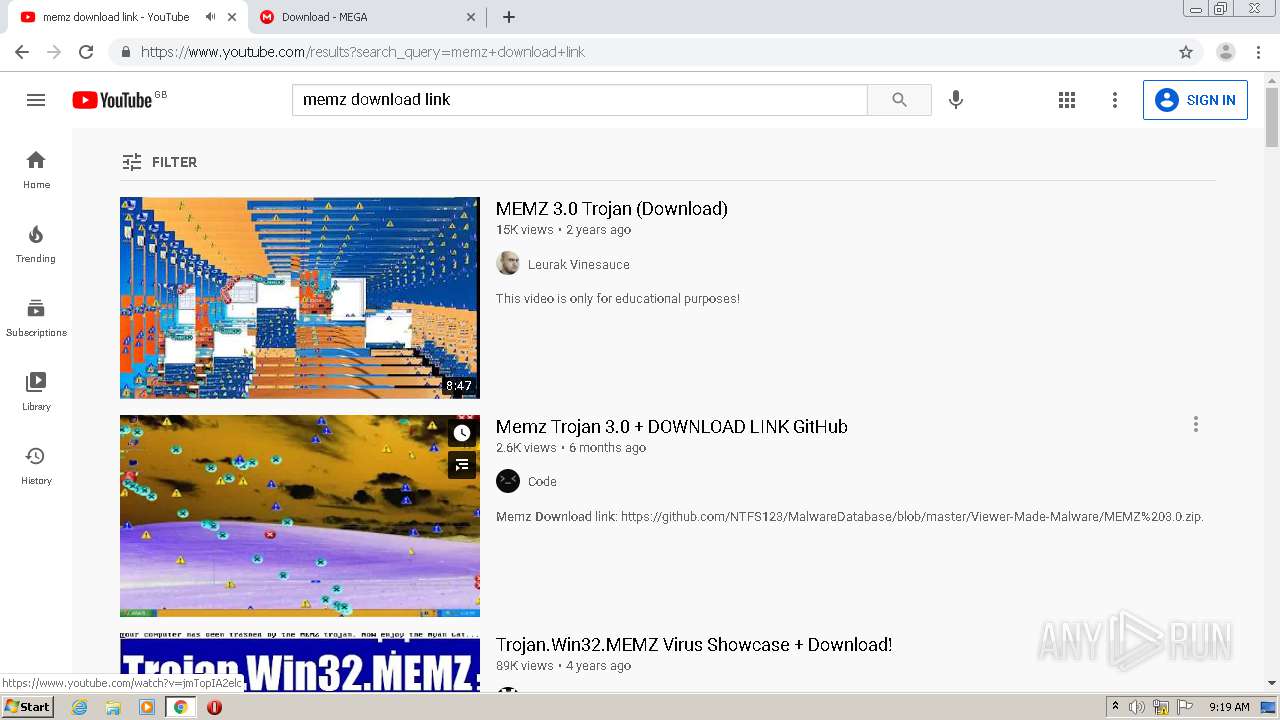Mute the YouTube tab audio icon
The image size is (1280, 720).
point(210,17)
